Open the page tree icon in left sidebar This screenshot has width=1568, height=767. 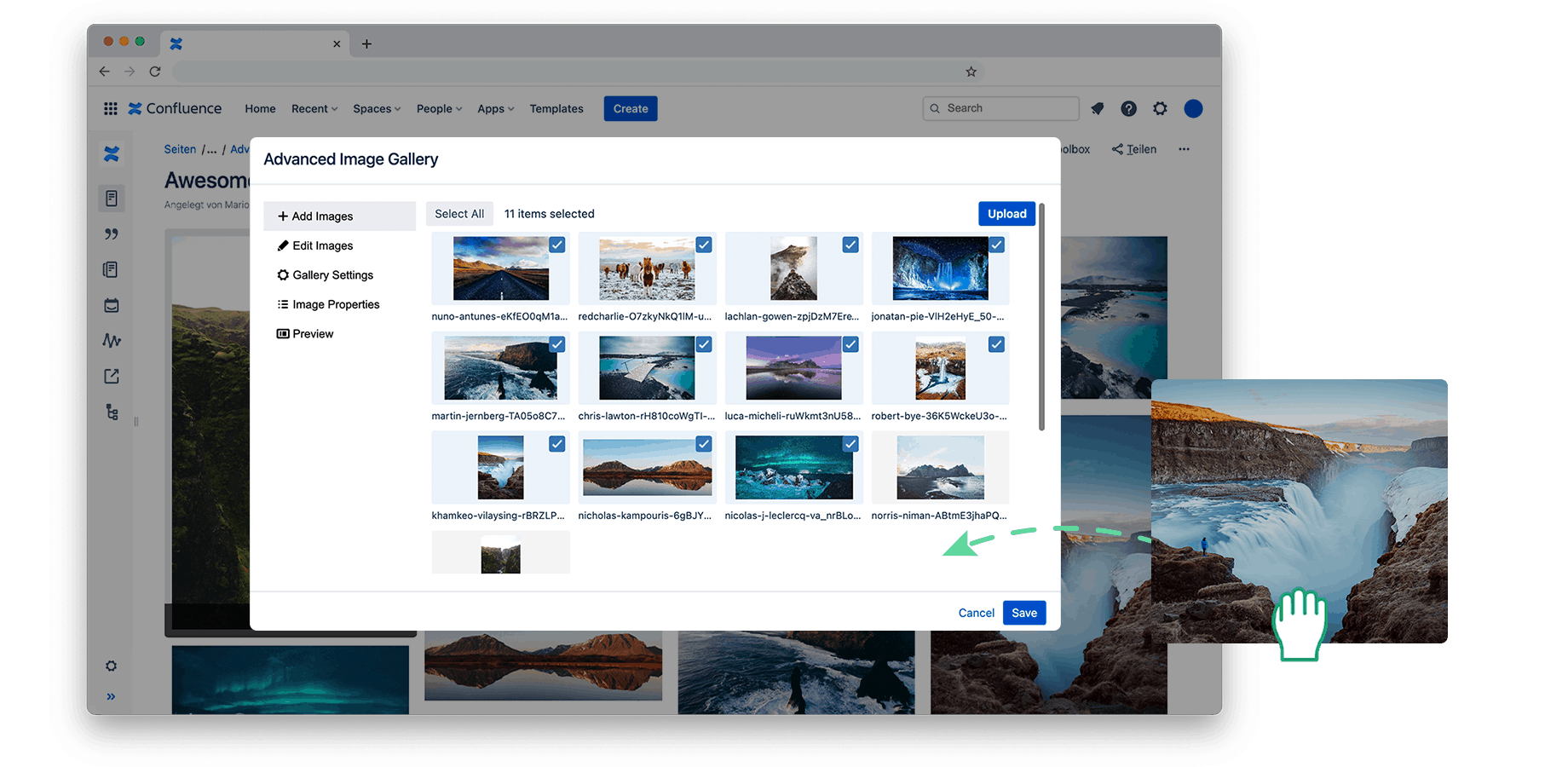click(112, 412)
